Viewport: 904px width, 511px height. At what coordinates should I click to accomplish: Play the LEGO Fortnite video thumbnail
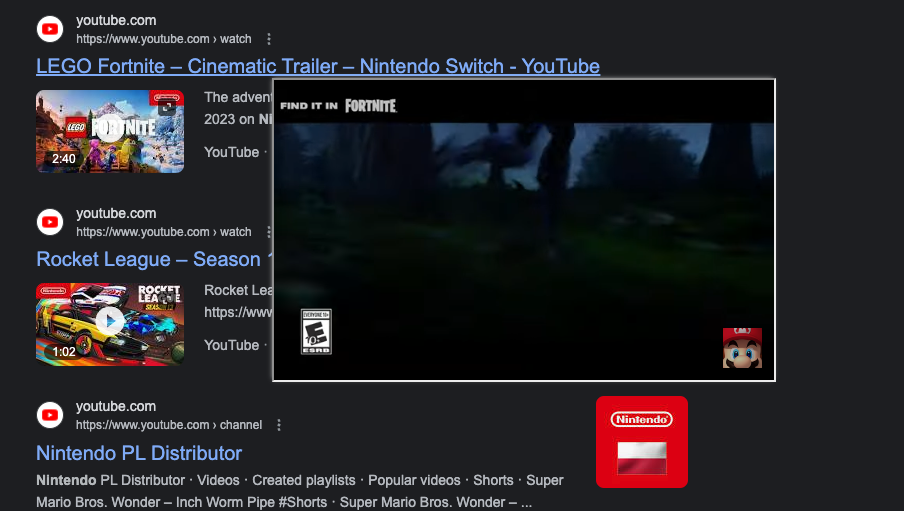point(110,128)
